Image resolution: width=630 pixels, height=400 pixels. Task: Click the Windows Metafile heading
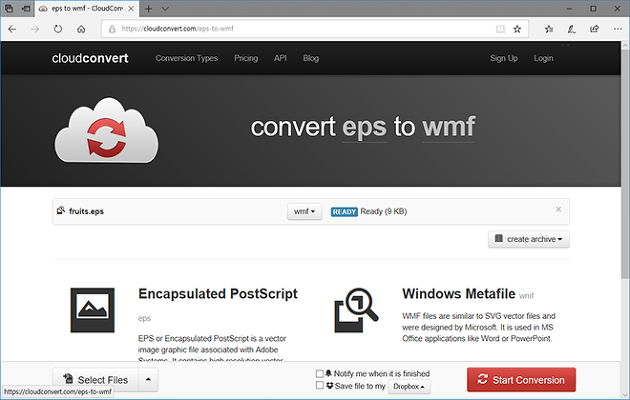459,294
